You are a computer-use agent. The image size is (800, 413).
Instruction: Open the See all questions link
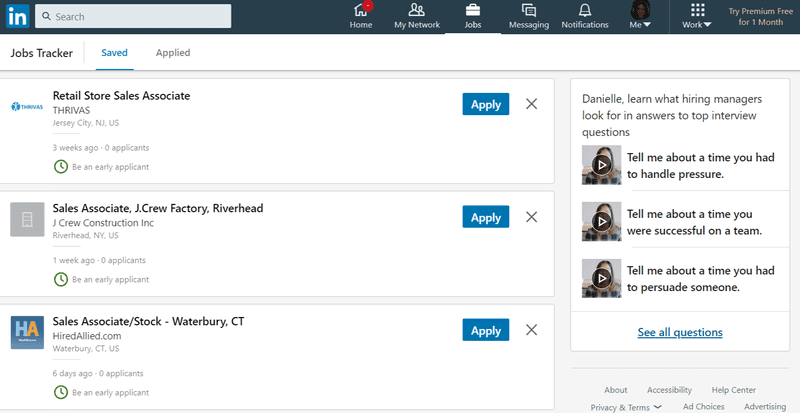pos(680,332)
